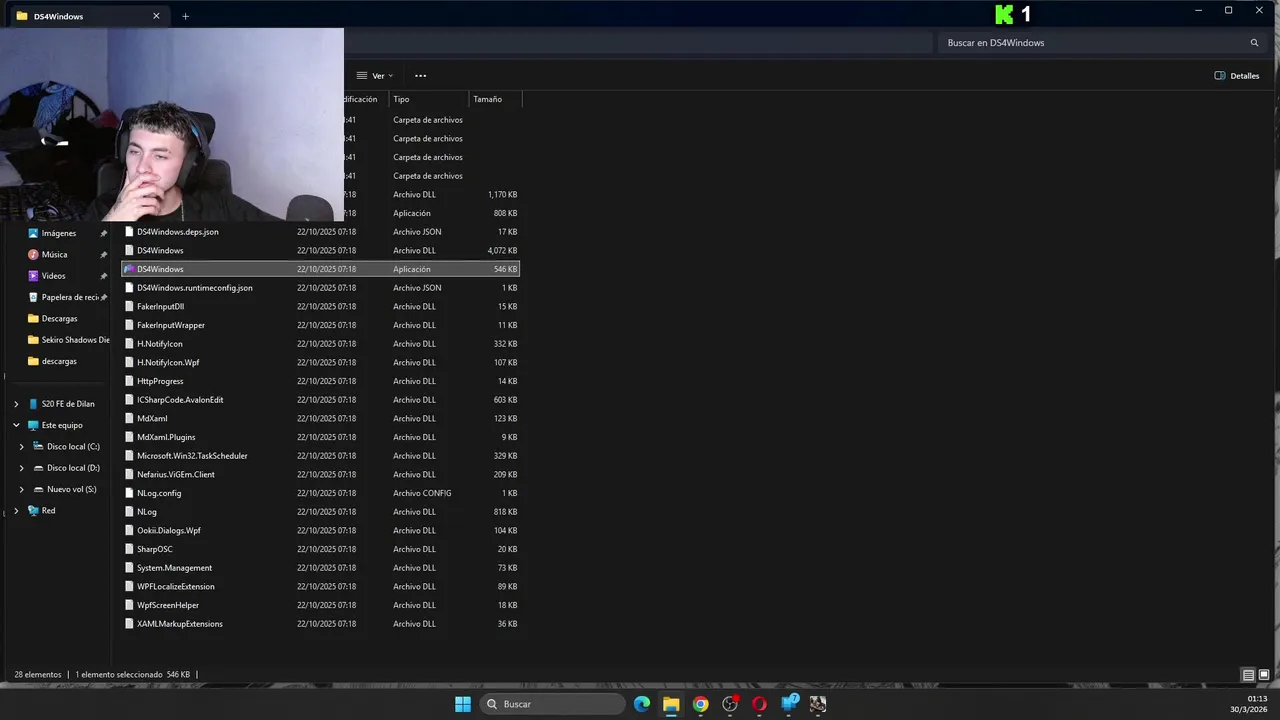Select the HttpProgress DLL icon
This screenshot has width=1280, height=720.
[x=129, y=381]
